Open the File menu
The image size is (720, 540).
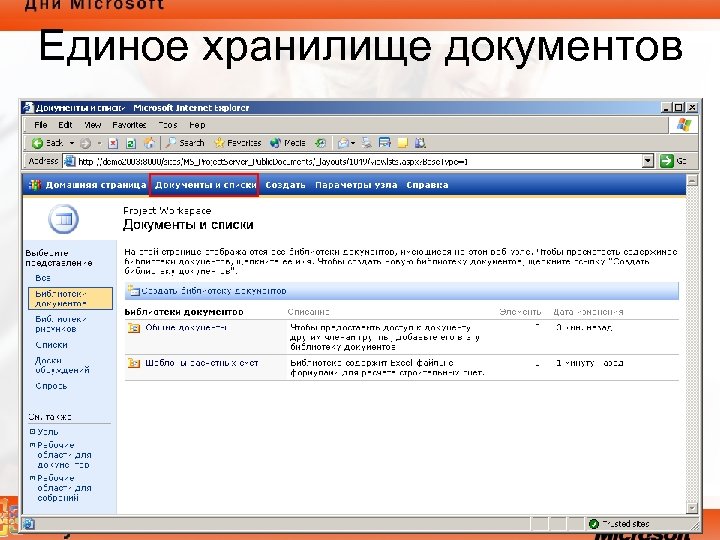pos(41,125)
